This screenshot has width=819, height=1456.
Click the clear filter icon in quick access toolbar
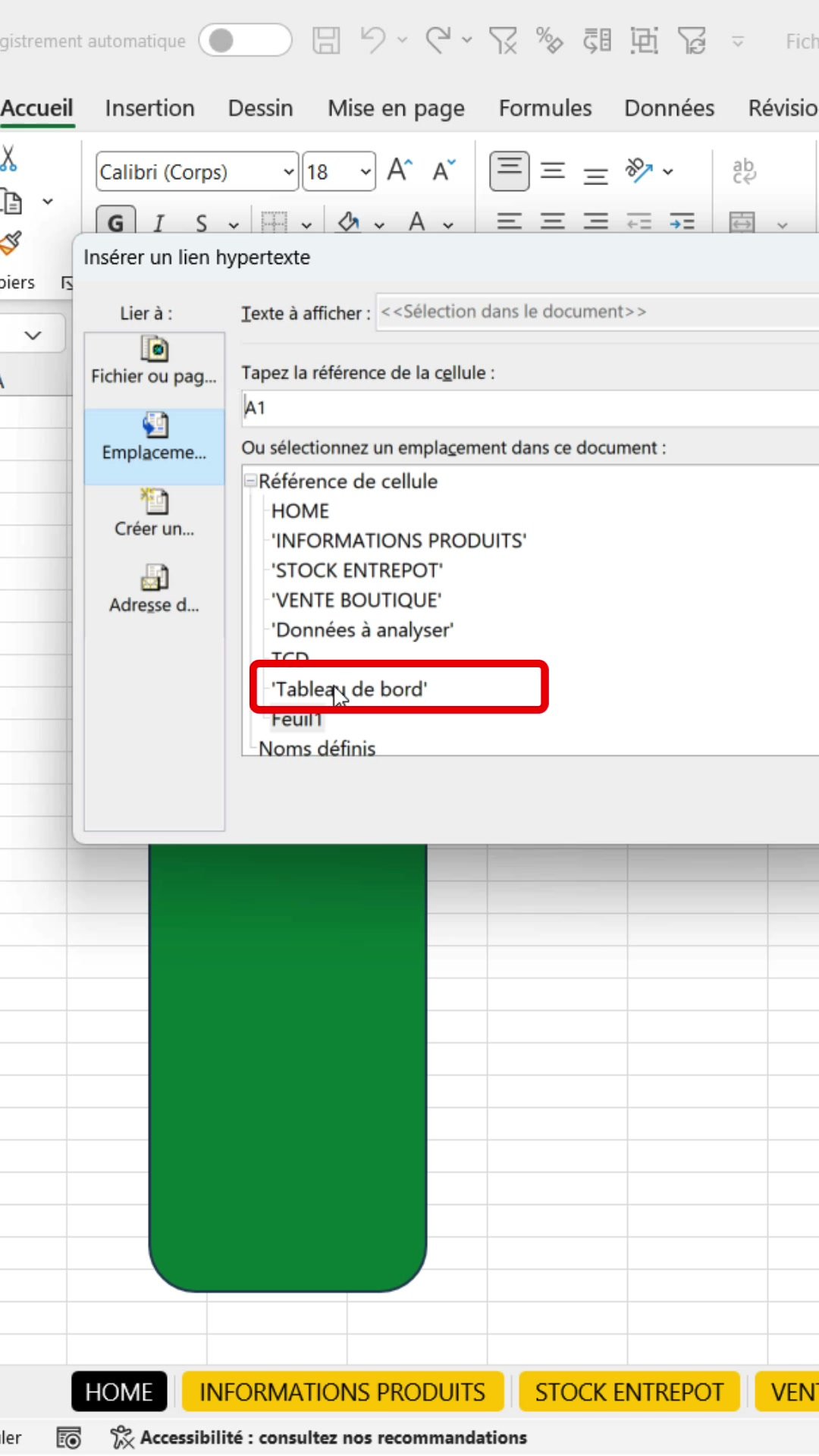[503, 40]
